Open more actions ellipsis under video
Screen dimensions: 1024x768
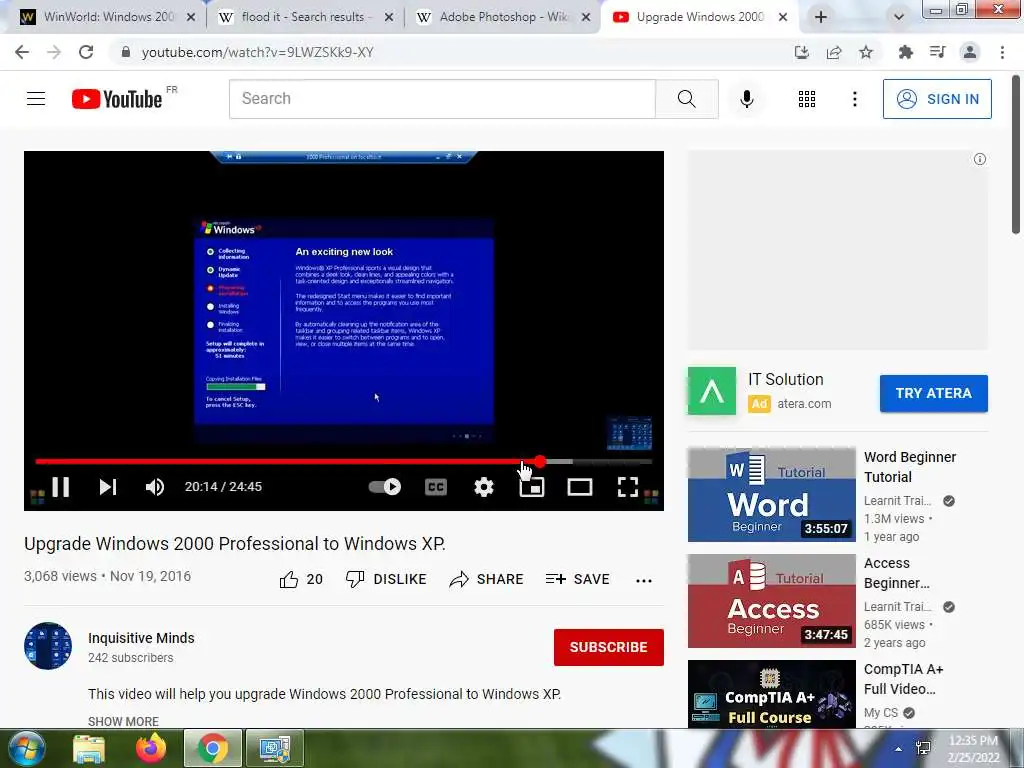[x=644, y=580]
